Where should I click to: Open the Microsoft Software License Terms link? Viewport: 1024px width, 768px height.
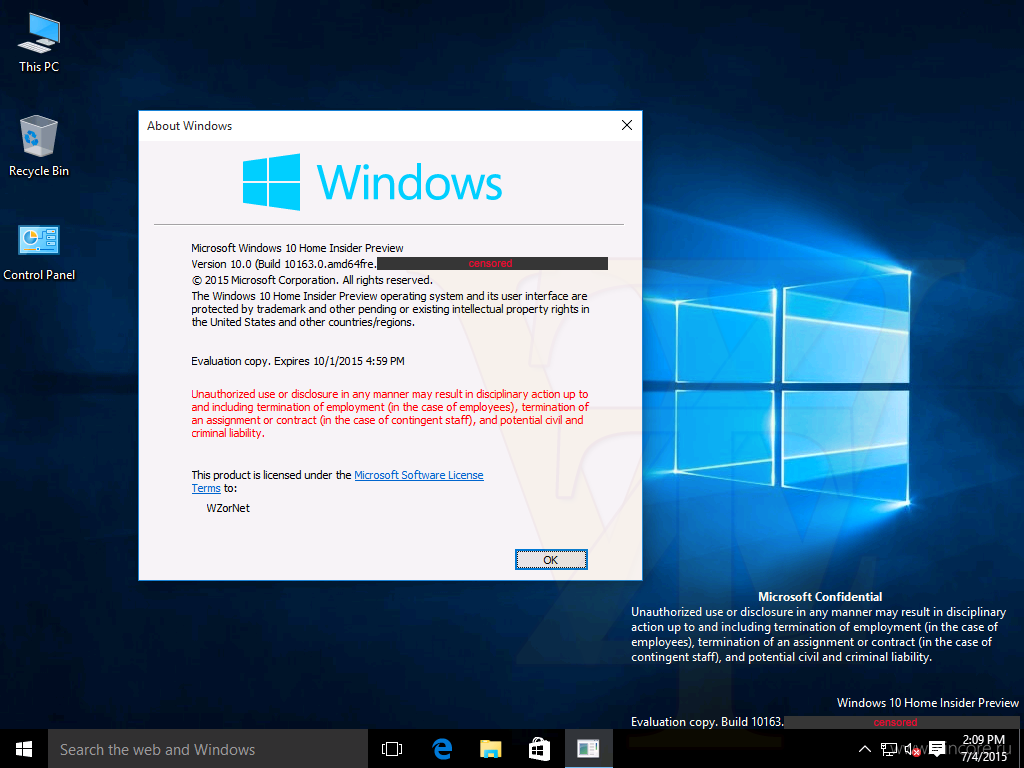pos(419,475)
